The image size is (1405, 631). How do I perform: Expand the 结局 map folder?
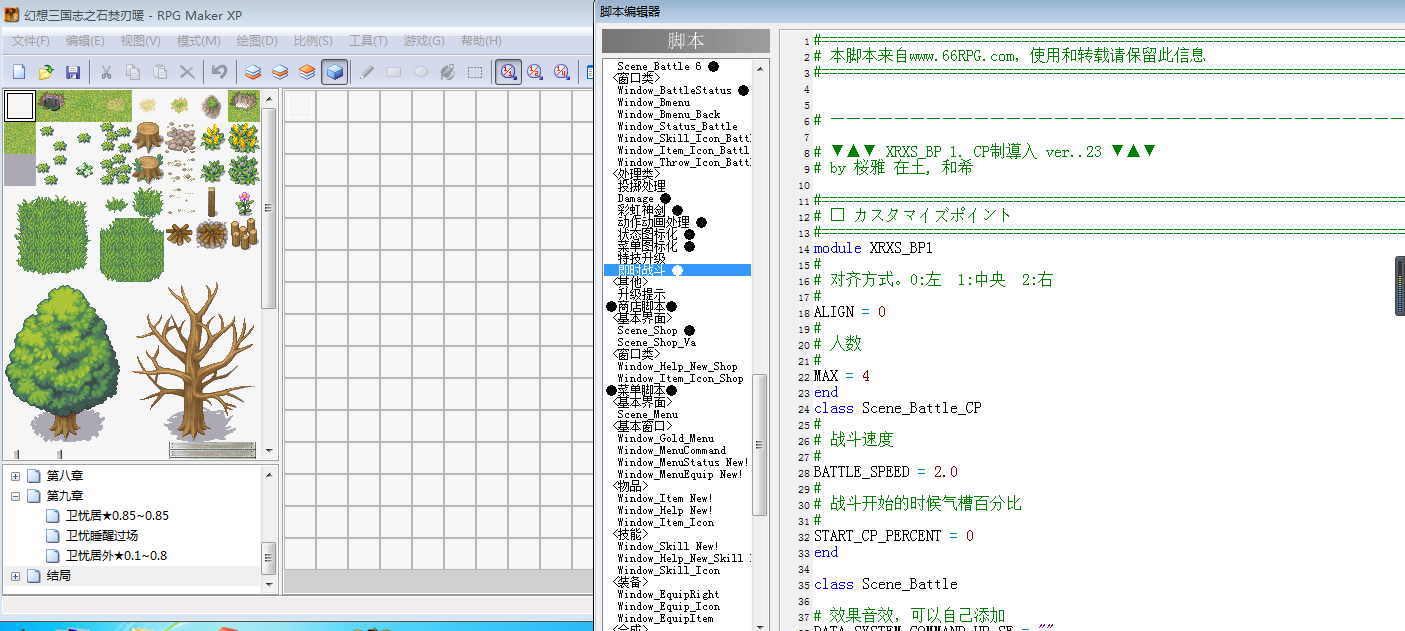pyautogui.click(x=16, y=576)
